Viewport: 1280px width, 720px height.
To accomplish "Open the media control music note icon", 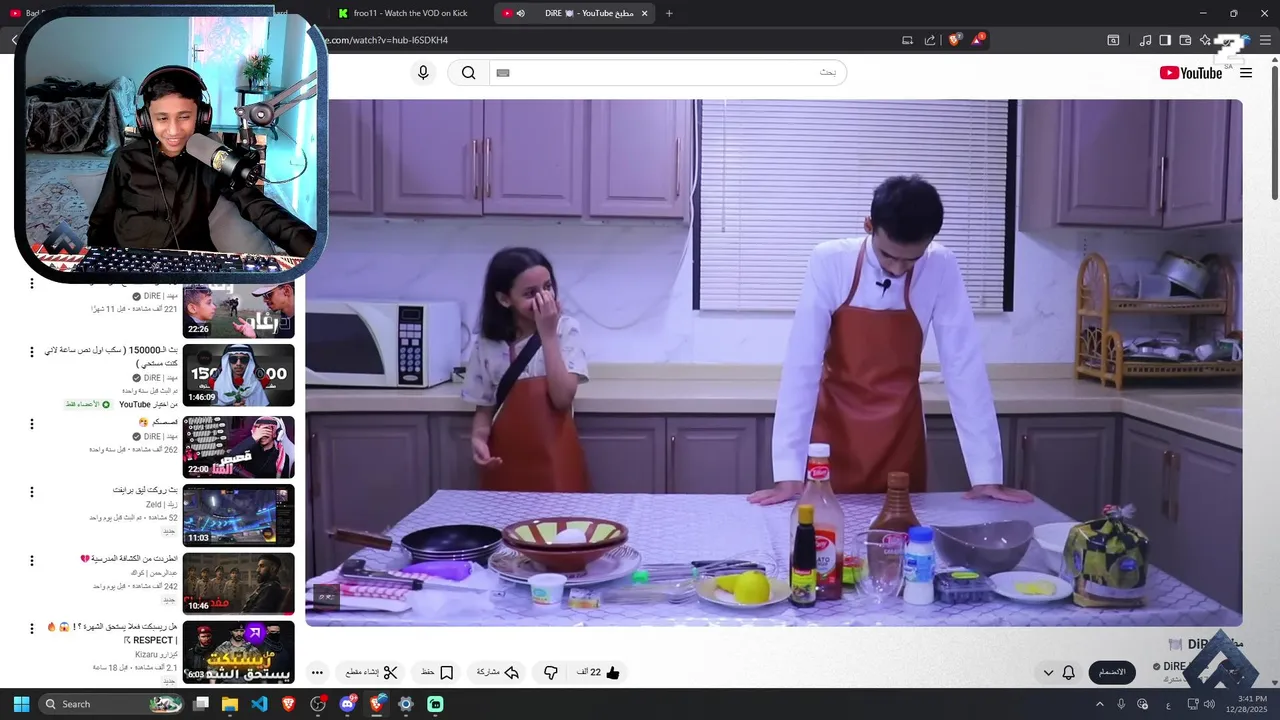I will 1145,40.
